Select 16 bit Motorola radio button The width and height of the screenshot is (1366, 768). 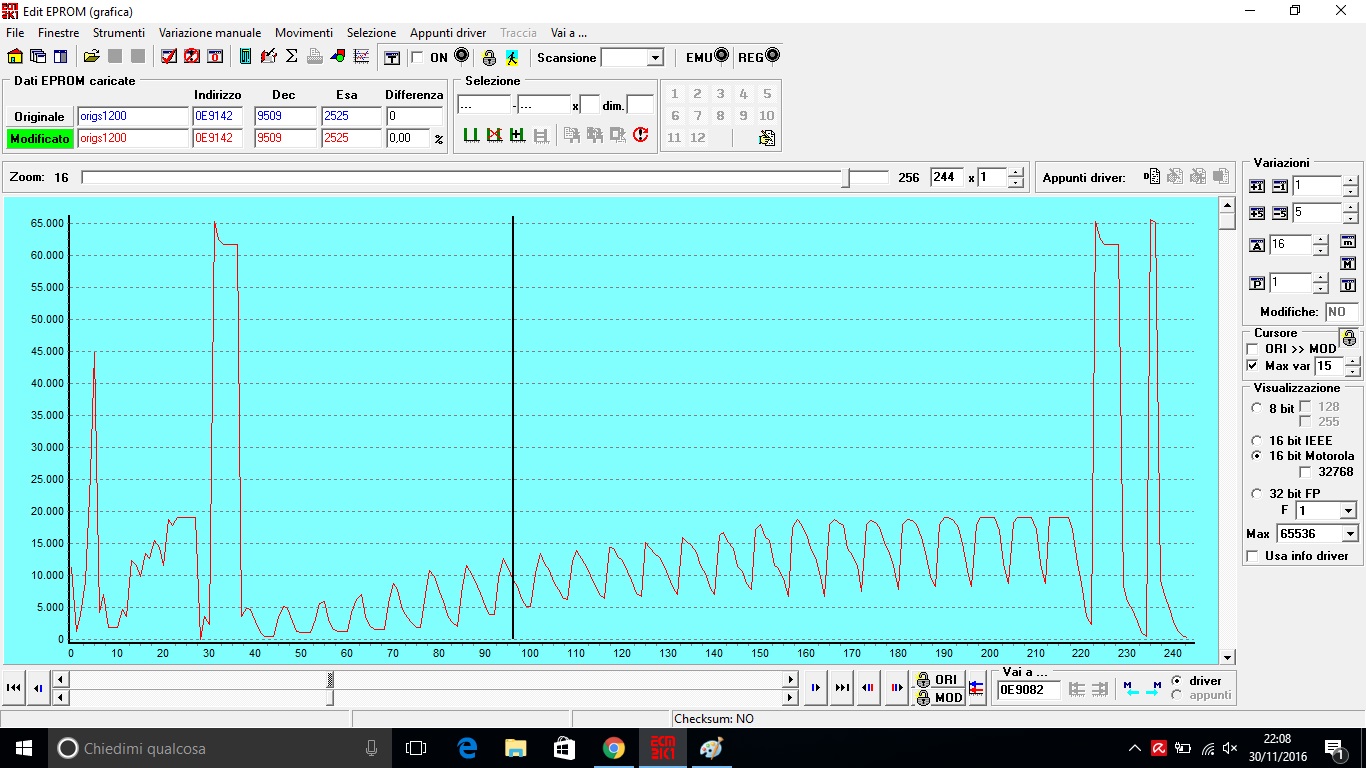[1257, 456]
